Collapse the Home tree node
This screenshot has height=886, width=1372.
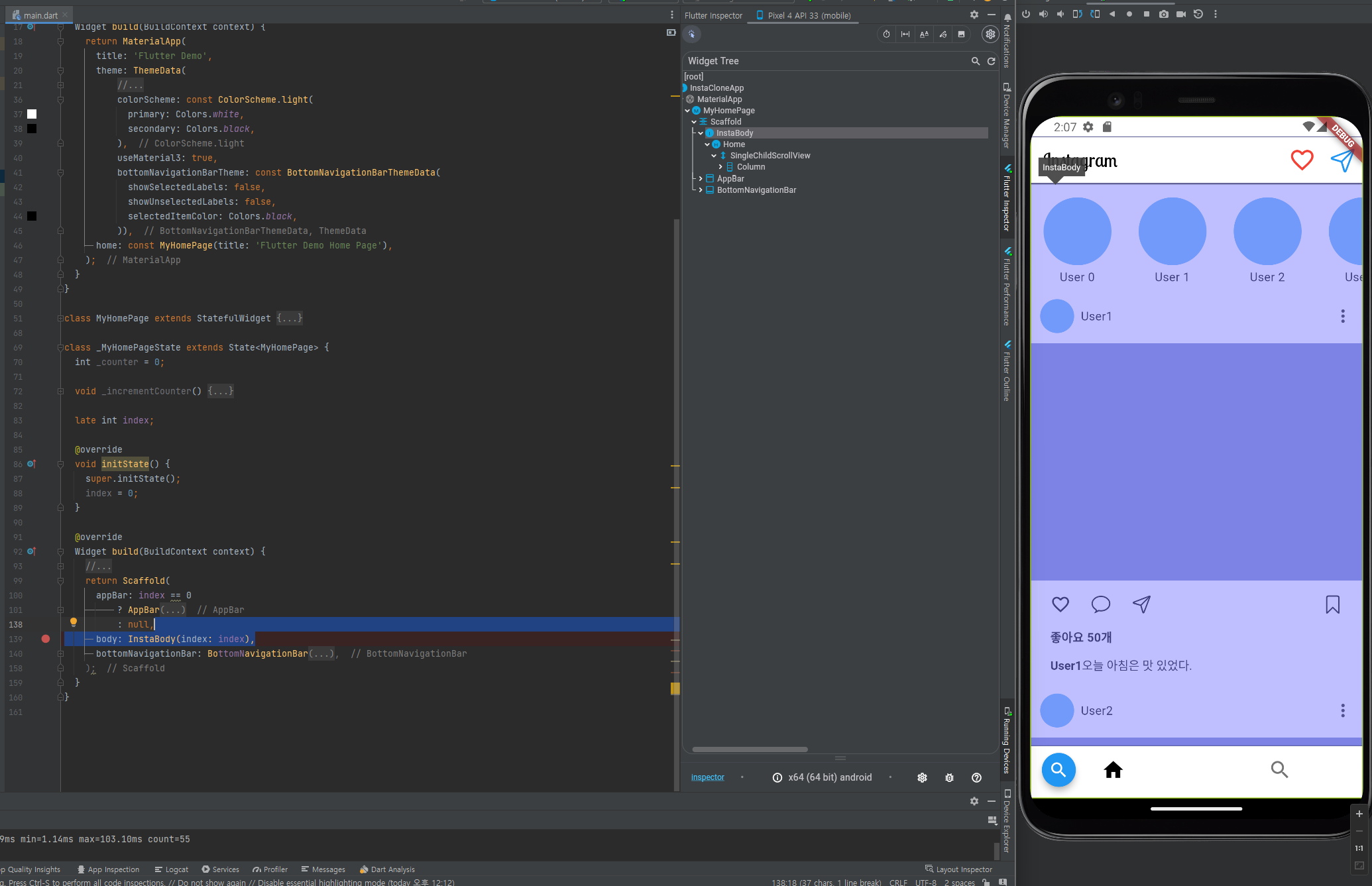[707, 144]
